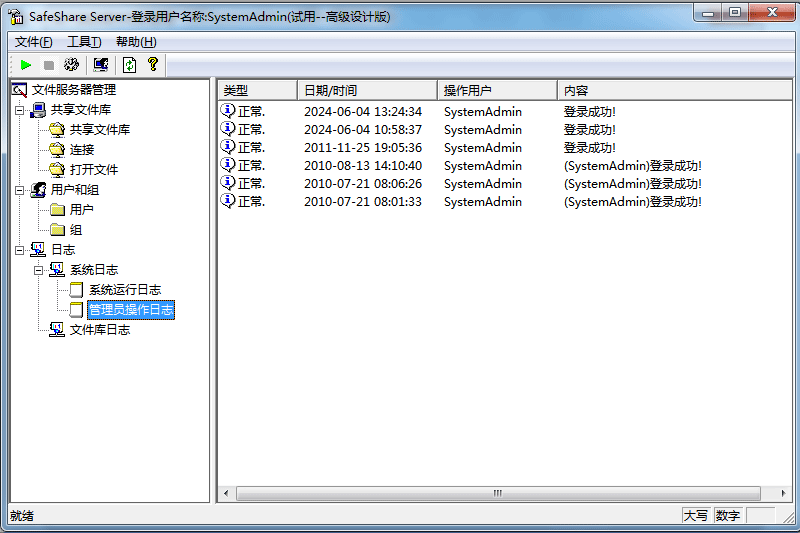This screenshot has width=800, height=533.
Task: Click the horizontal scrollbar thumb of the log list
Action: tap(498, 493)
